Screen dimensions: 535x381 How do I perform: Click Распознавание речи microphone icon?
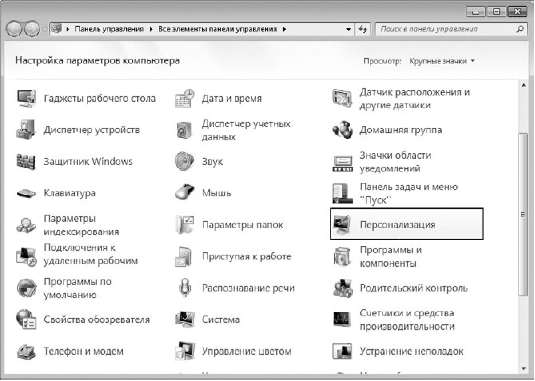(185, 287)
